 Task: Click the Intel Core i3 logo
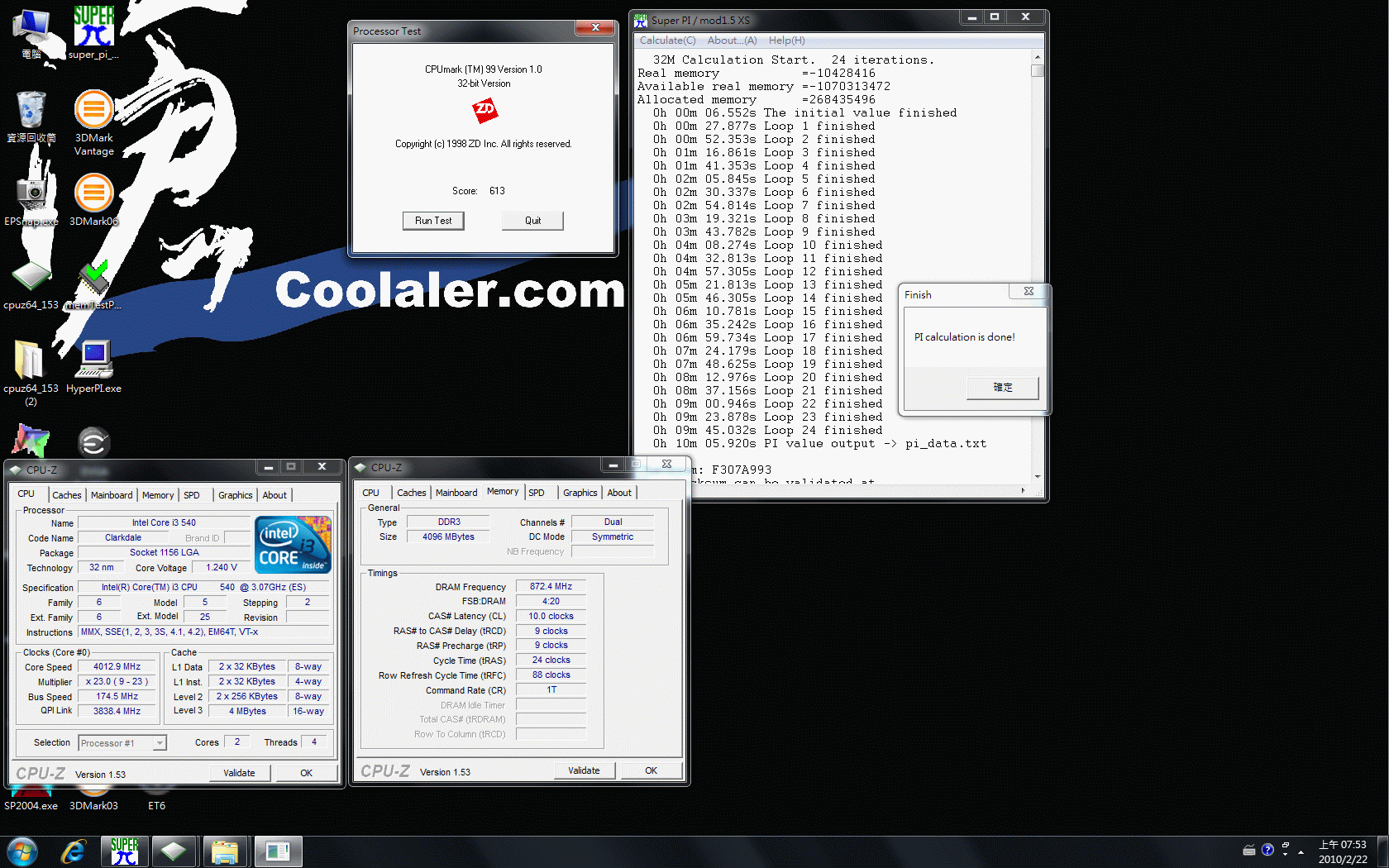coord(294,545)
